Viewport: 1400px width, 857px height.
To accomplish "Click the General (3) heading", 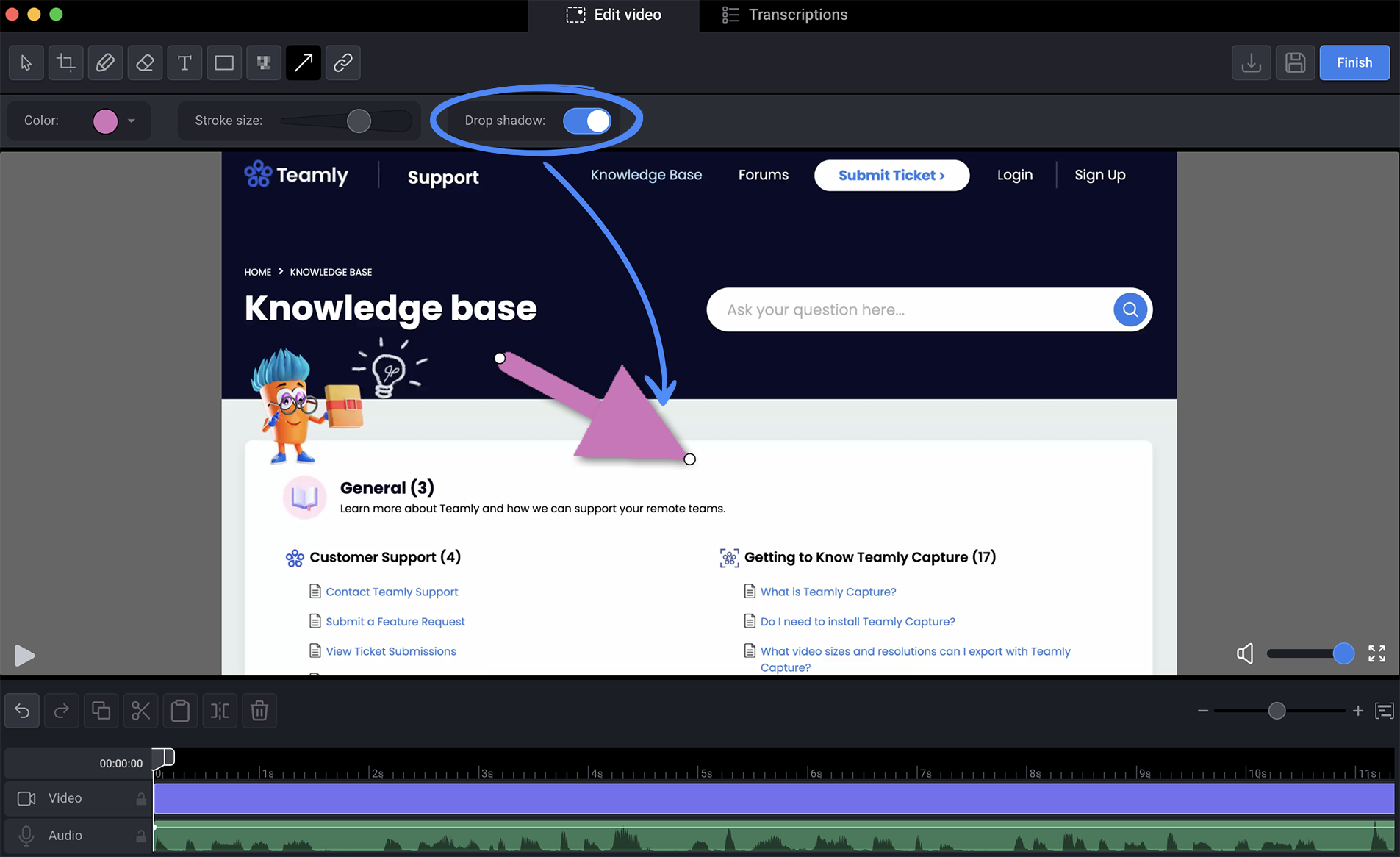I will [x=387, y=487].
